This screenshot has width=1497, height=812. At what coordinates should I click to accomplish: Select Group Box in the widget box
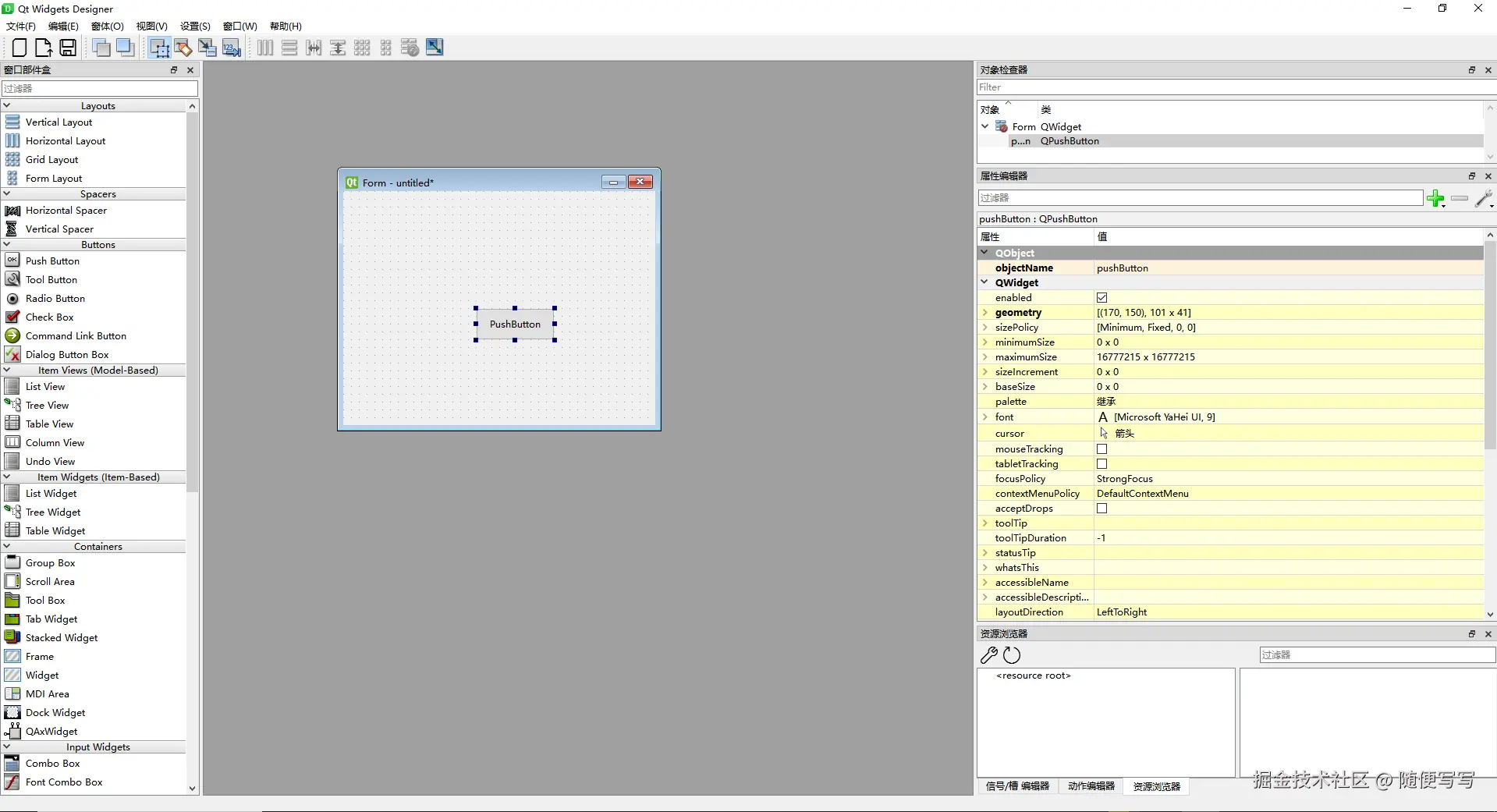pos(51,563)
